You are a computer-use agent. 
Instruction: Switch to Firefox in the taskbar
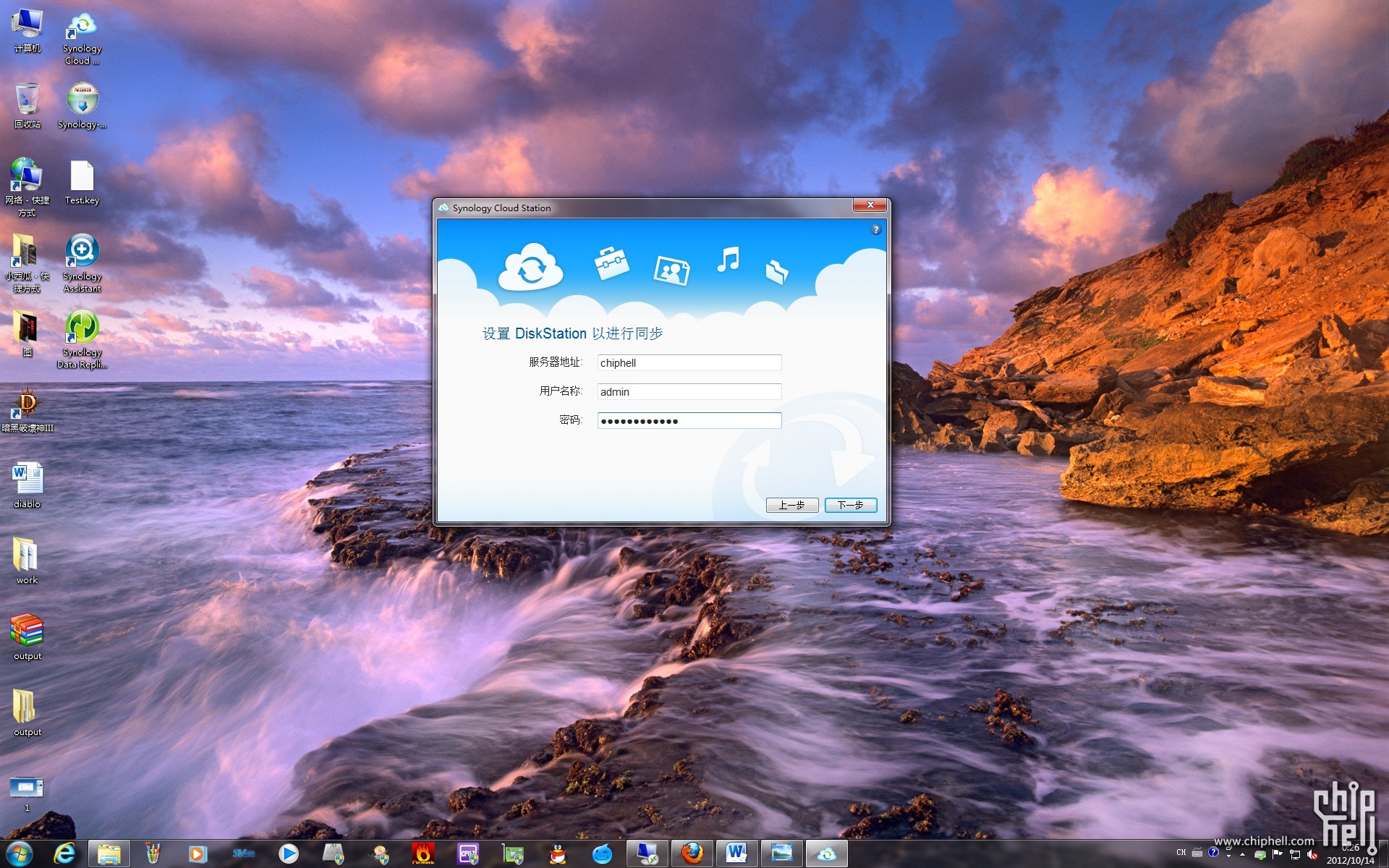[692, 854]
